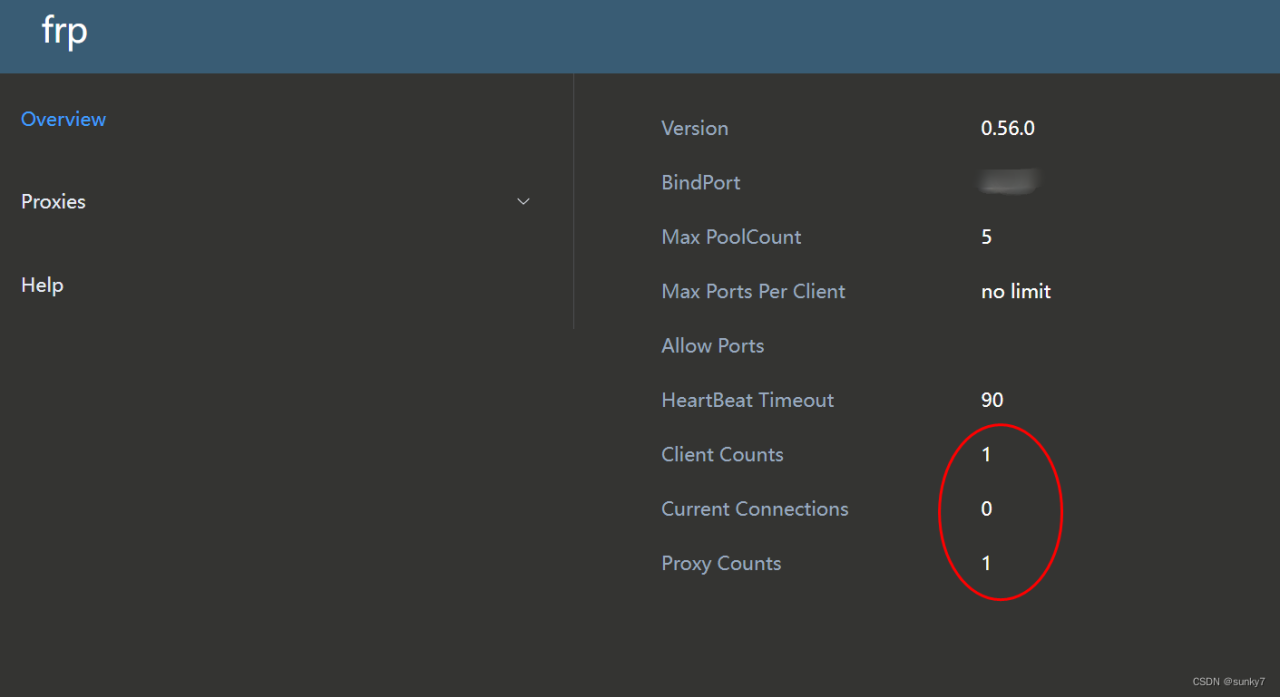Click the CSDN @sunky7 watermark text
This screenshot has height=697, width=1280.
click(1228, 681)
